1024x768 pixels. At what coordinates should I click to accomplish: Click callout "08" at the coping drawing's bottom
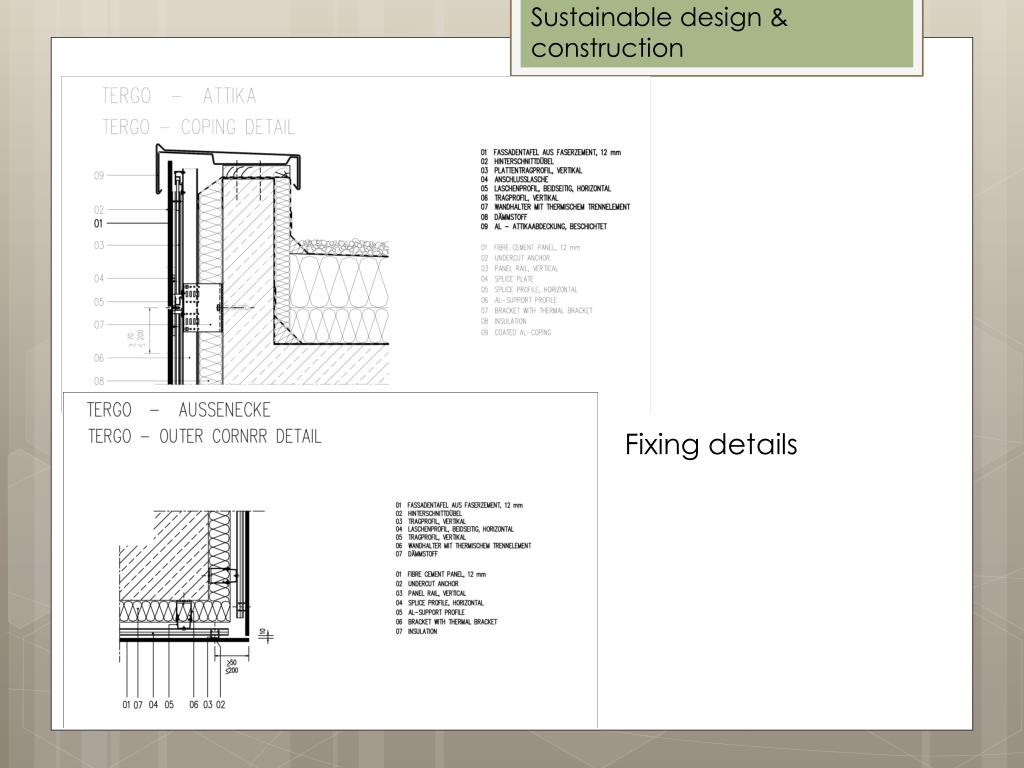pos(99,381)
